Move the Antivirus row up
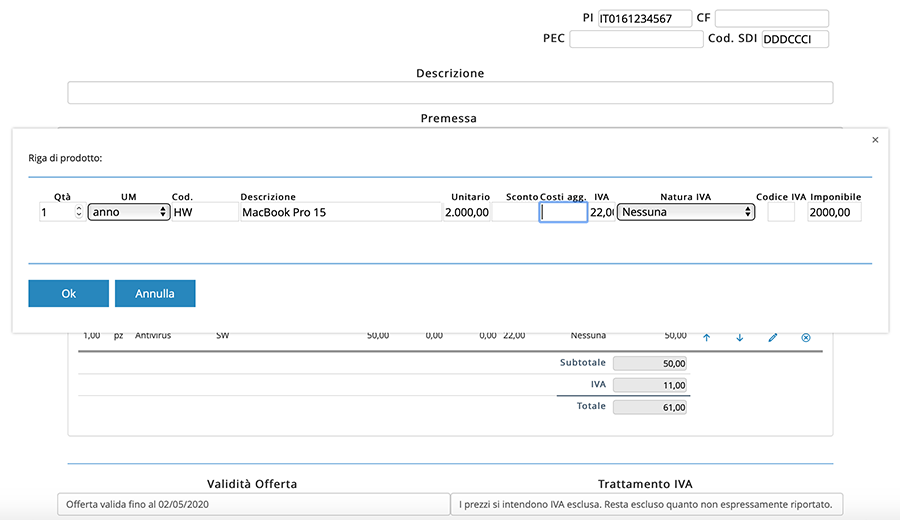 [706, 338]
